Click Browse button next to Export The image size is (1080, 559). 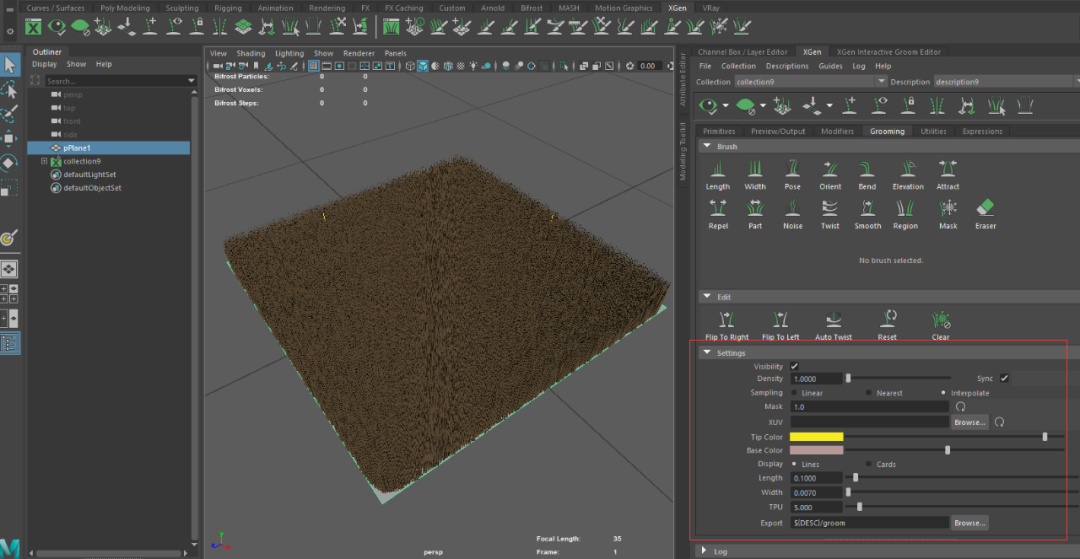[969, 522]
